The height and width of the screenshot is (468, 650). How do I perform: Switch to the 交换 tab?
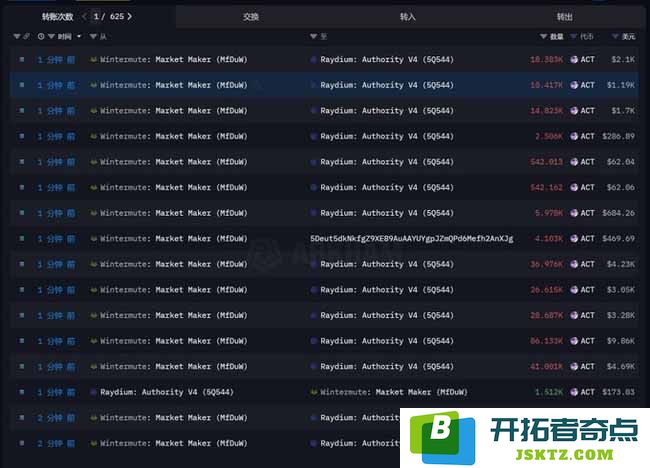250,17
